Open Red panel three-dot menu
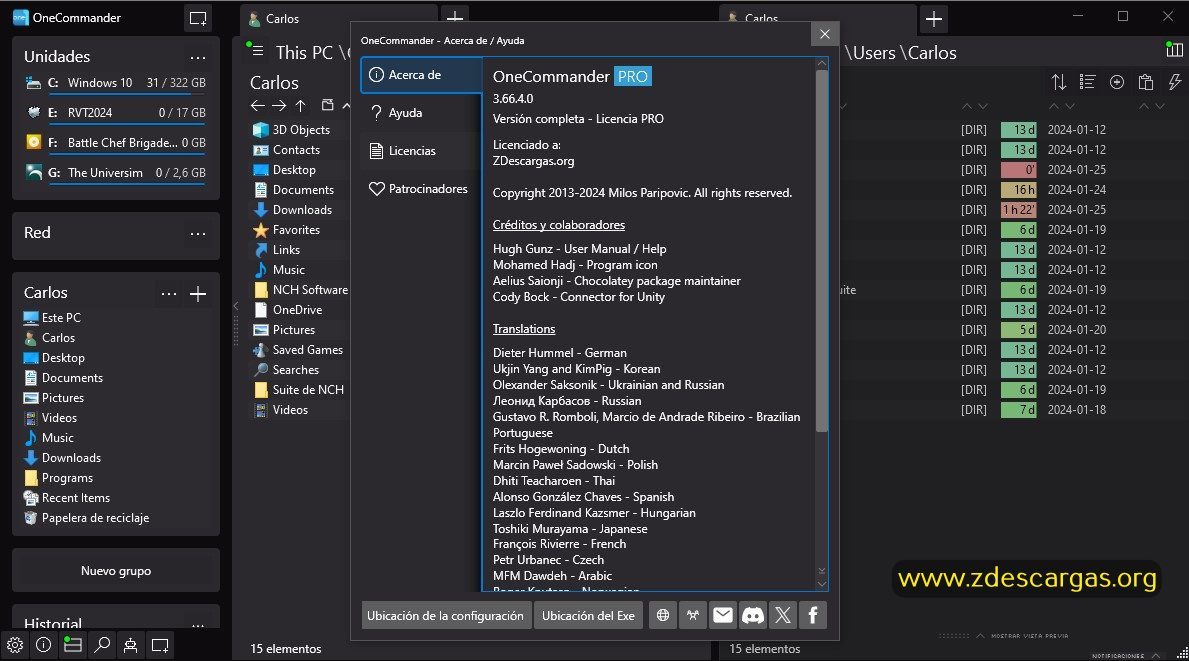This screenshot has width=1189, height=661. [198, 233]
